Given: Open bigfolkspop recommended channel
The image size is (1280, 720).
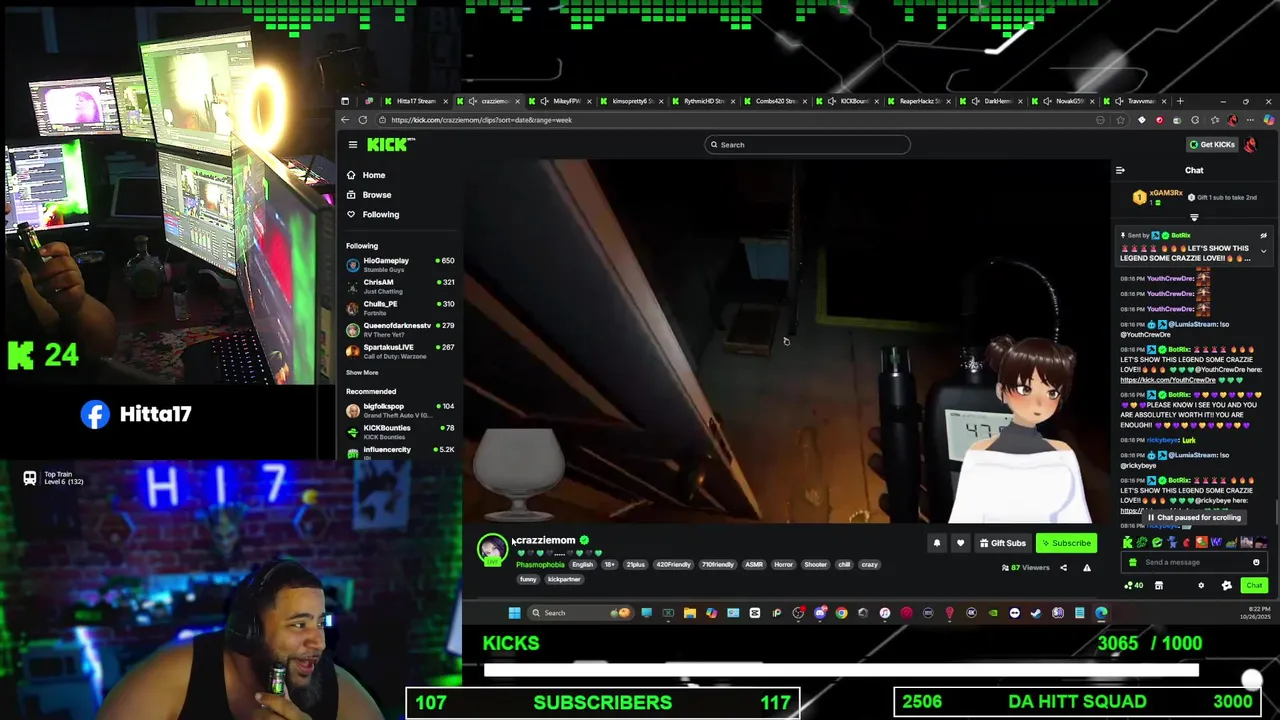Looking at the screenshot, I should coord(400,410).
